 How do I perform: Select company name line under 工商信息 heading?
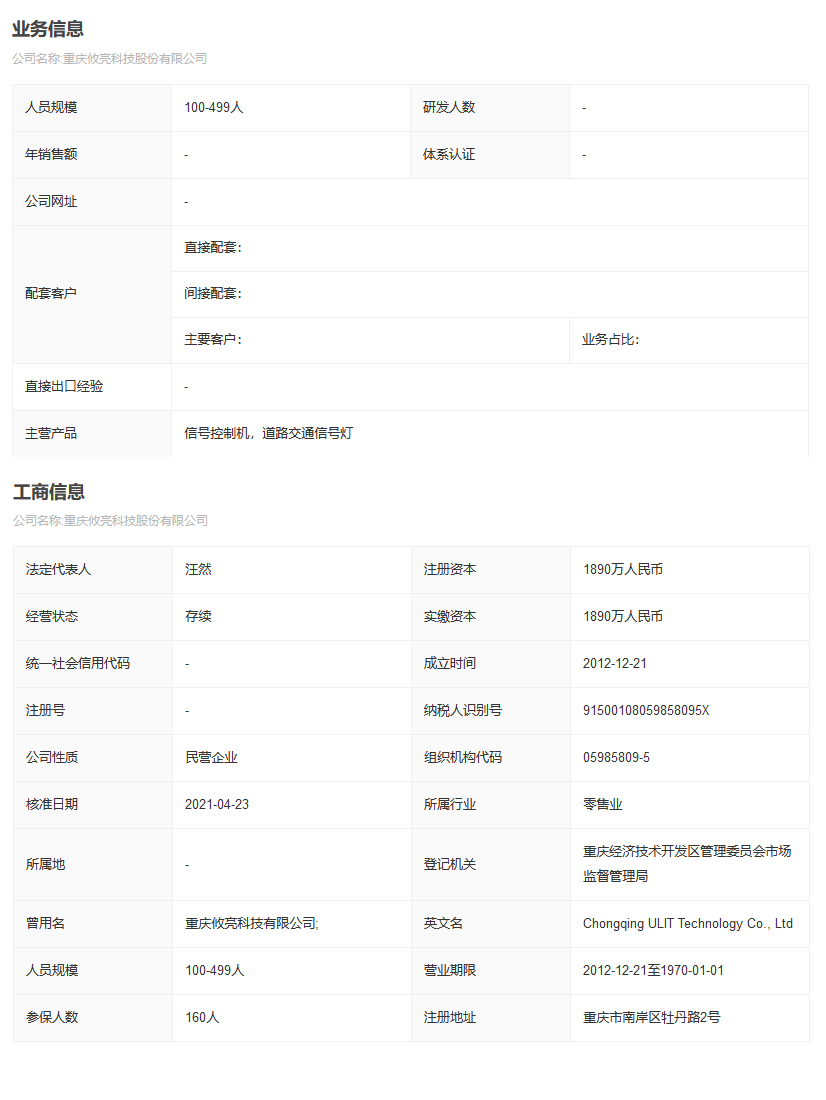[110, 521]
